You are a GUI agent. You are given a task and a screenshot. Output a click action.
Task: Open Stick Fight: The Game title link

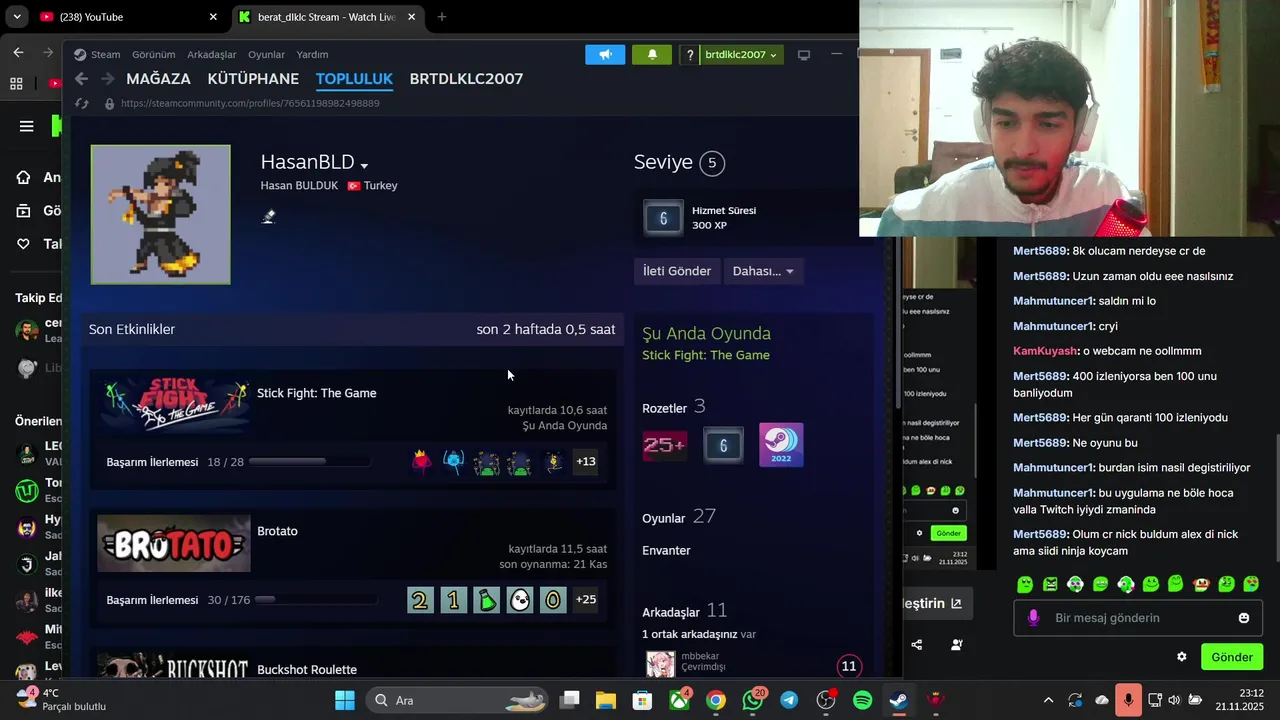coord(317,393)
